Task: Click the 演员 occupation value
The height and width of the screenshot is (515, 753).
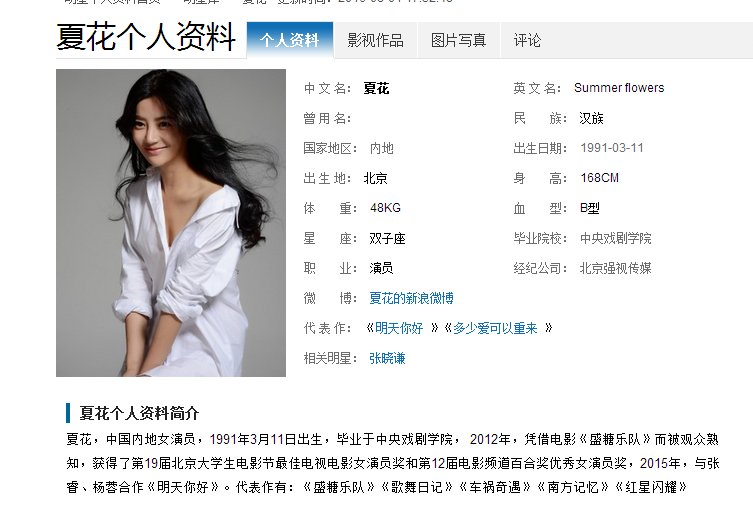Action: coord(381,269)
